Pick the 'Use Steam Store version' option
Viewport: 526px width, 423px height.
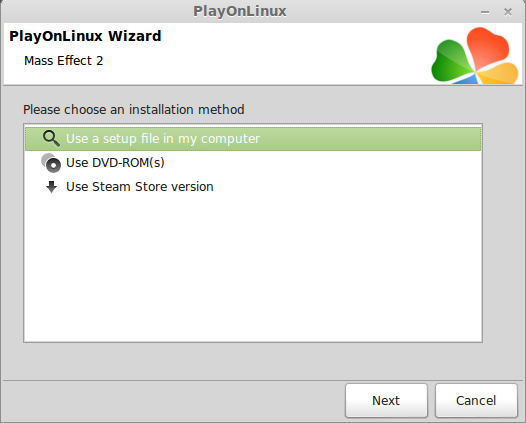pyautogui.click(x=253, y=187)
